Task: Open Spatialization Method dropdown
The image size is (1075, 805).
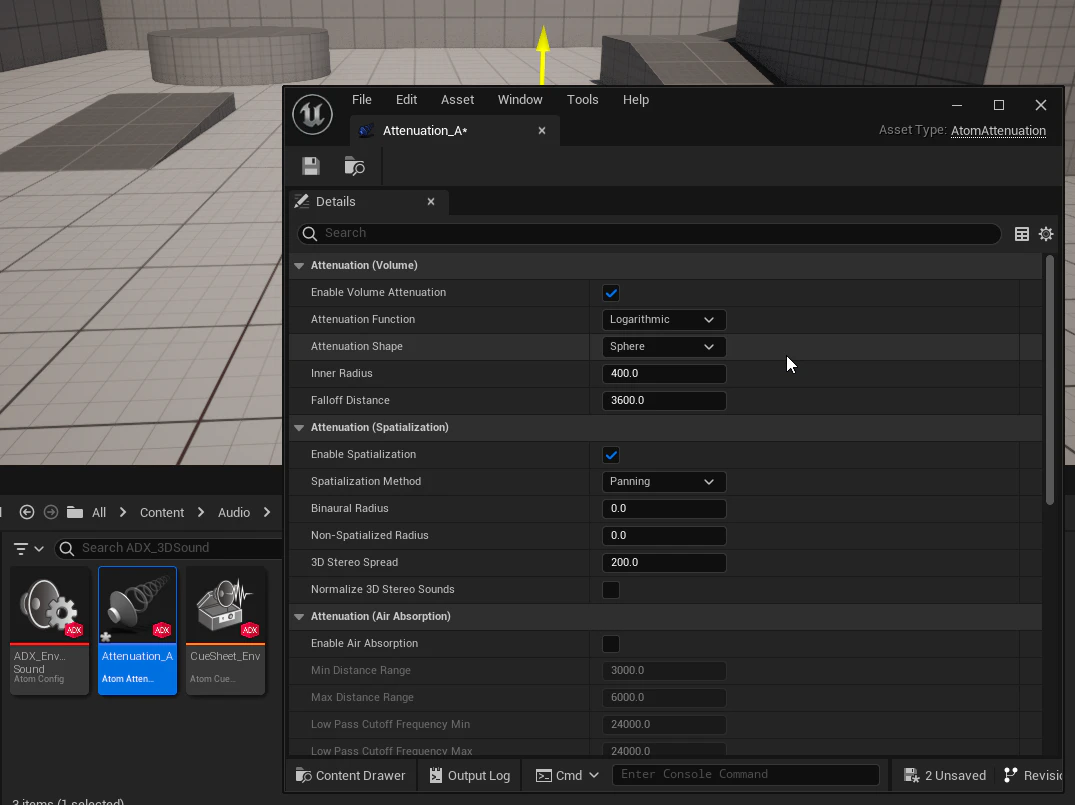Action: pyautogui.click(x=664, y=481)
